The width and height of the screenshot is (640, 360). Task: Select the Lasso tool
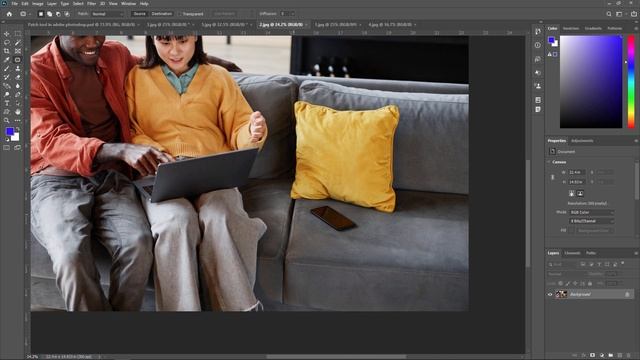point(7,42)
